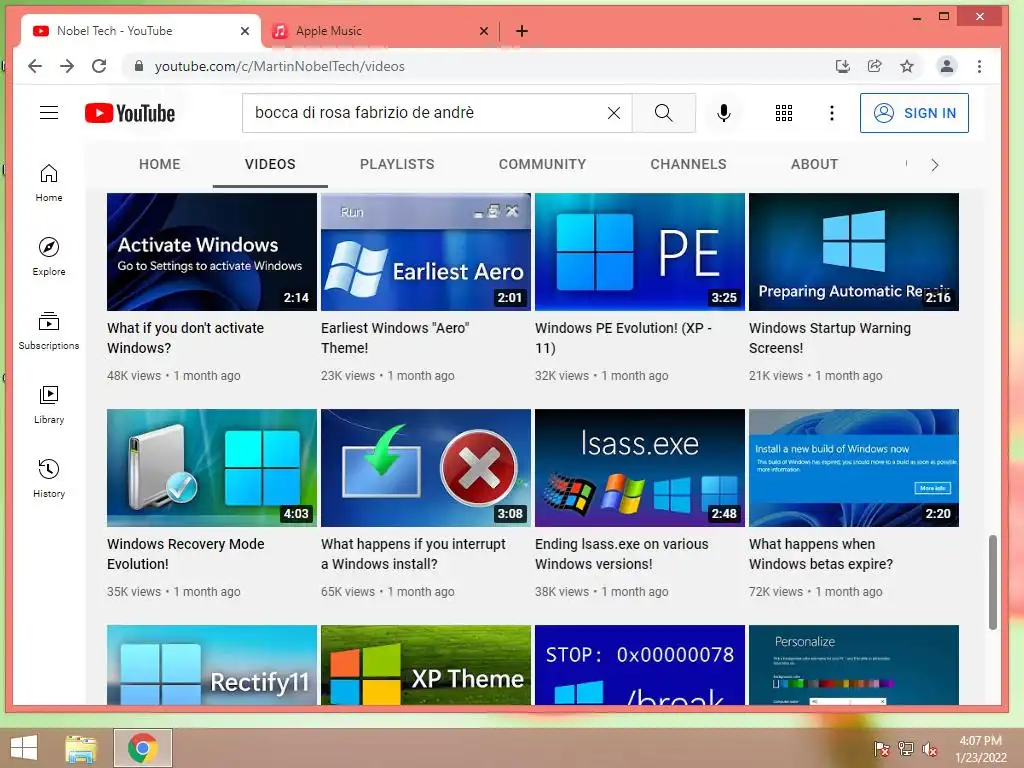1024x768 pixels.
Task: Open Explore in left sidebar
Action: coord(49,257)
